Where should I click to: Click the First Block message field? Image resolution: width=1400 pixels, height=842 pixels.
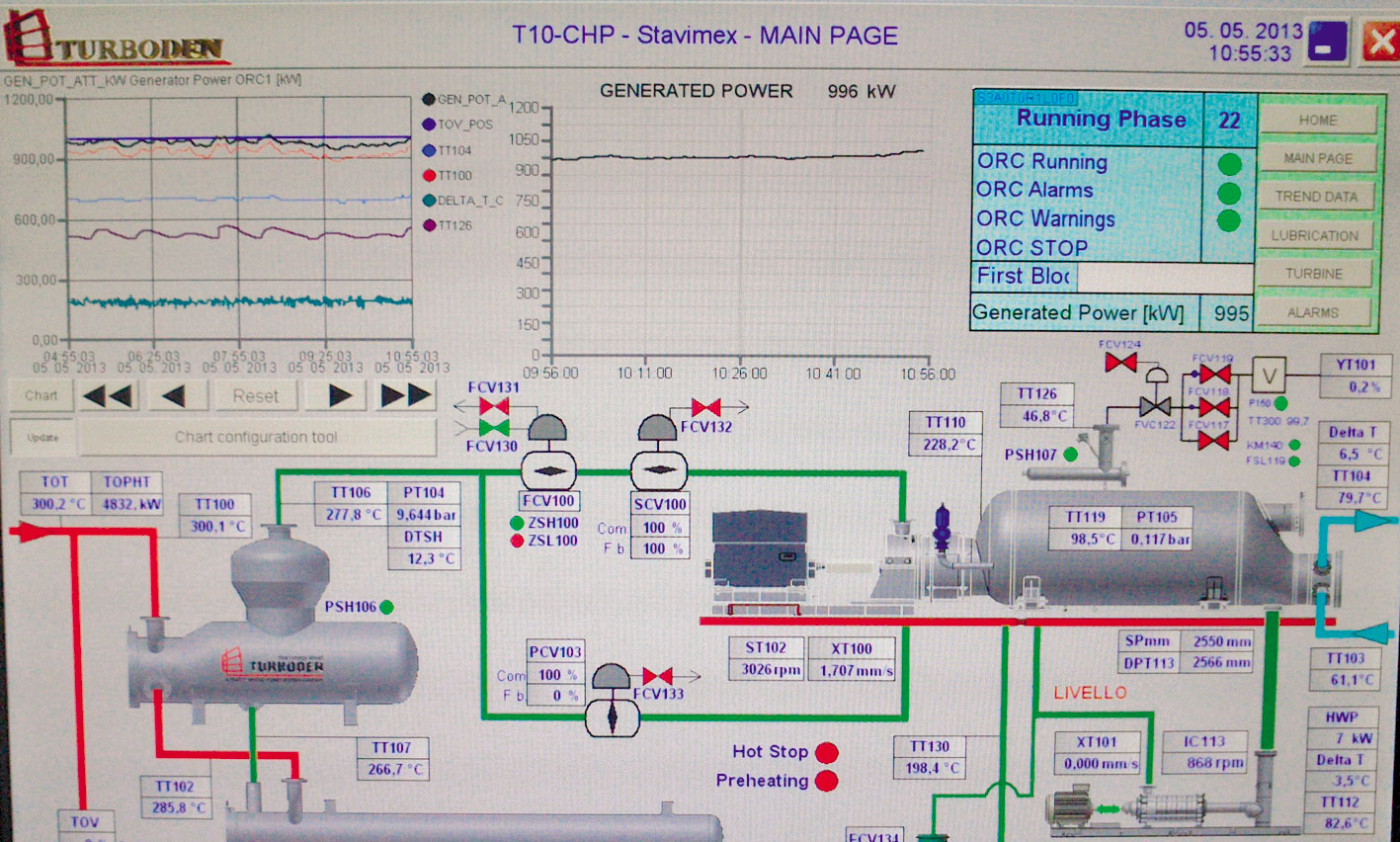[x=1162, y=277]
